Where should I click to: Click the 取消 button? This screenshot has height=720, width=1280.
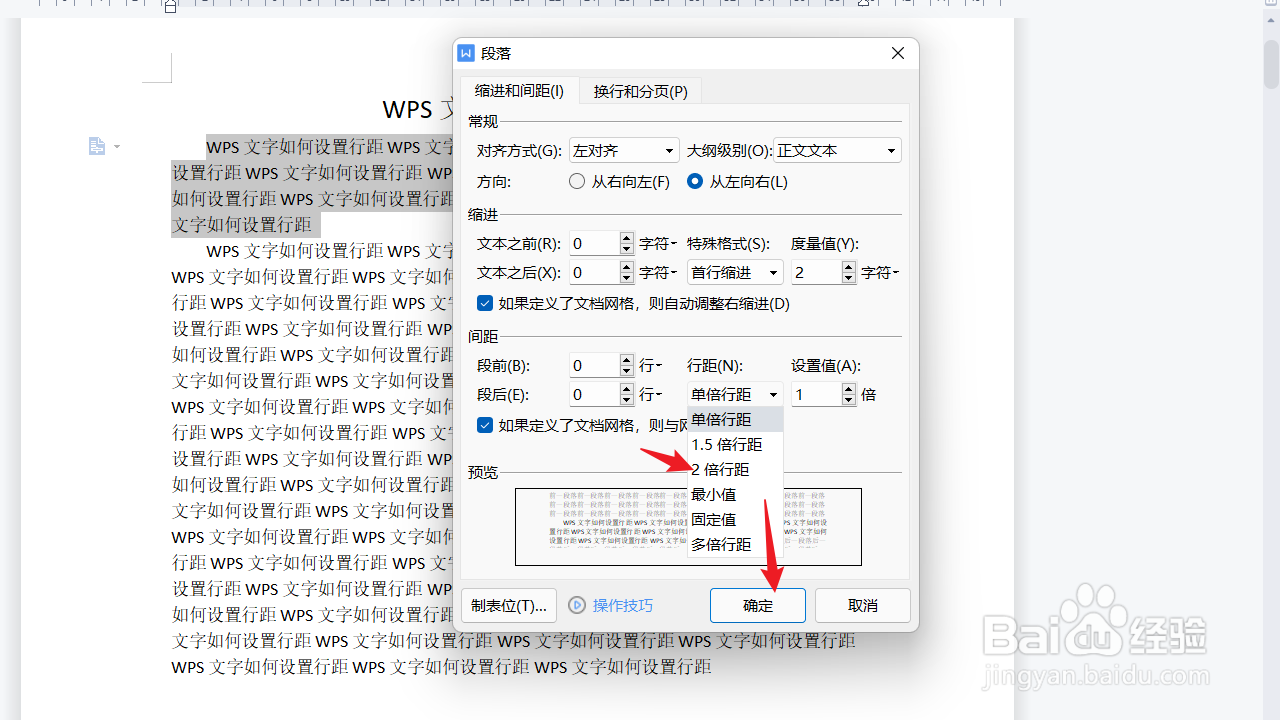(x=863, y=605)
